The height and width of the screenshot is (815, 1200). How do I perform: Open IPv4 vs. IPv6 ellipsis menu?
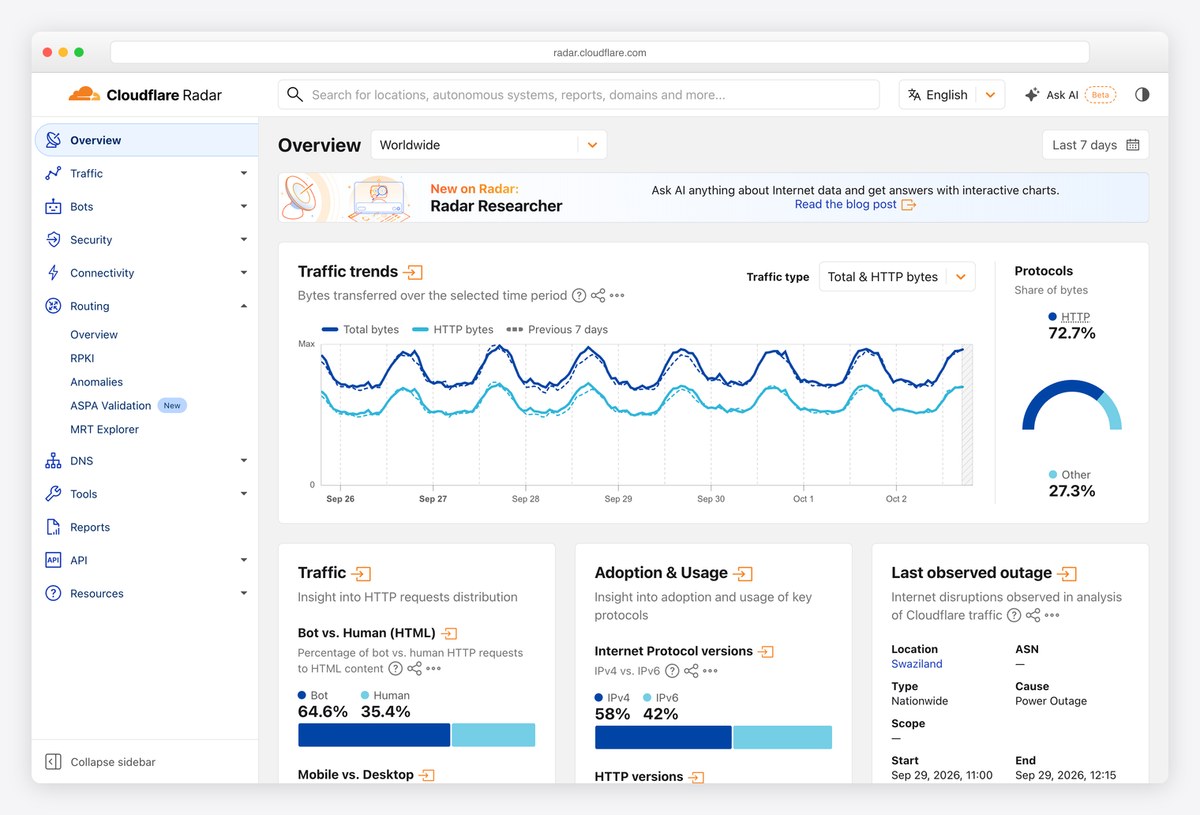coord(710,671)
